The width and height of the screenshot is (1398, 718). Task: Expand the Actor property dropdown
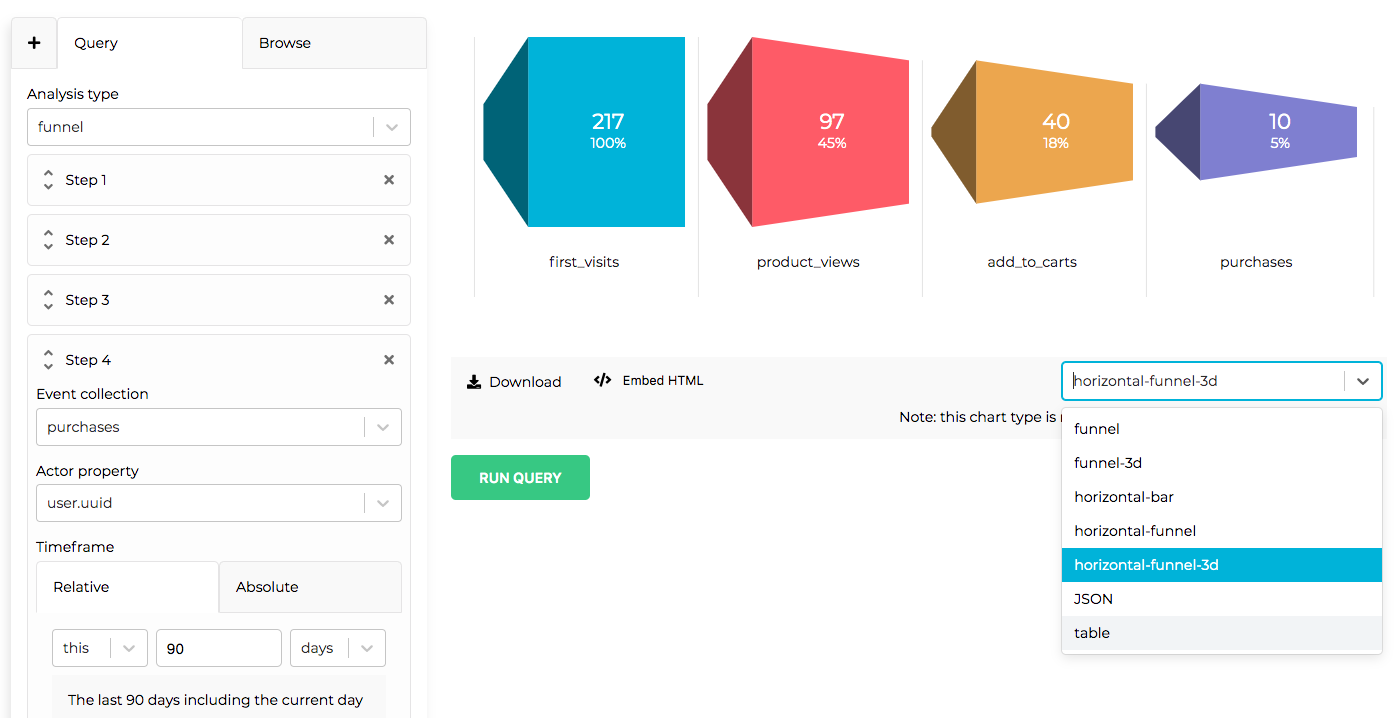pos(381,503)
